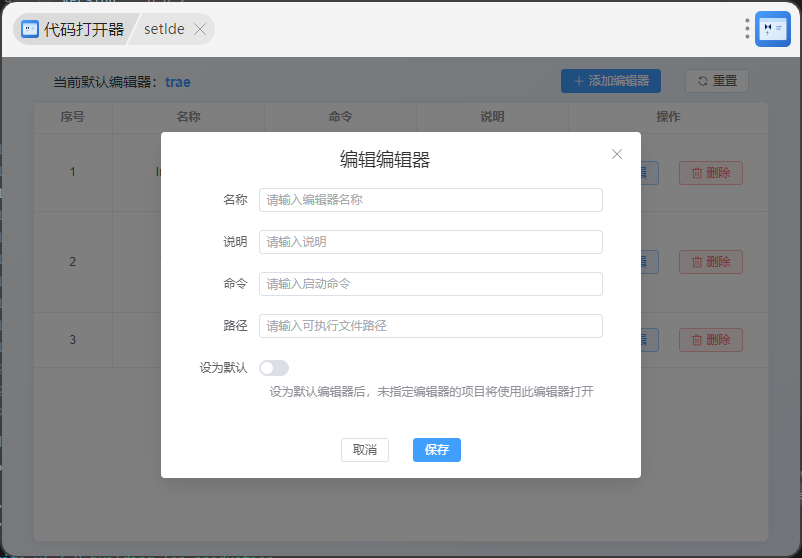
Task: Close the 编辑编辑器 dialog with X
Action: (617, 154)
